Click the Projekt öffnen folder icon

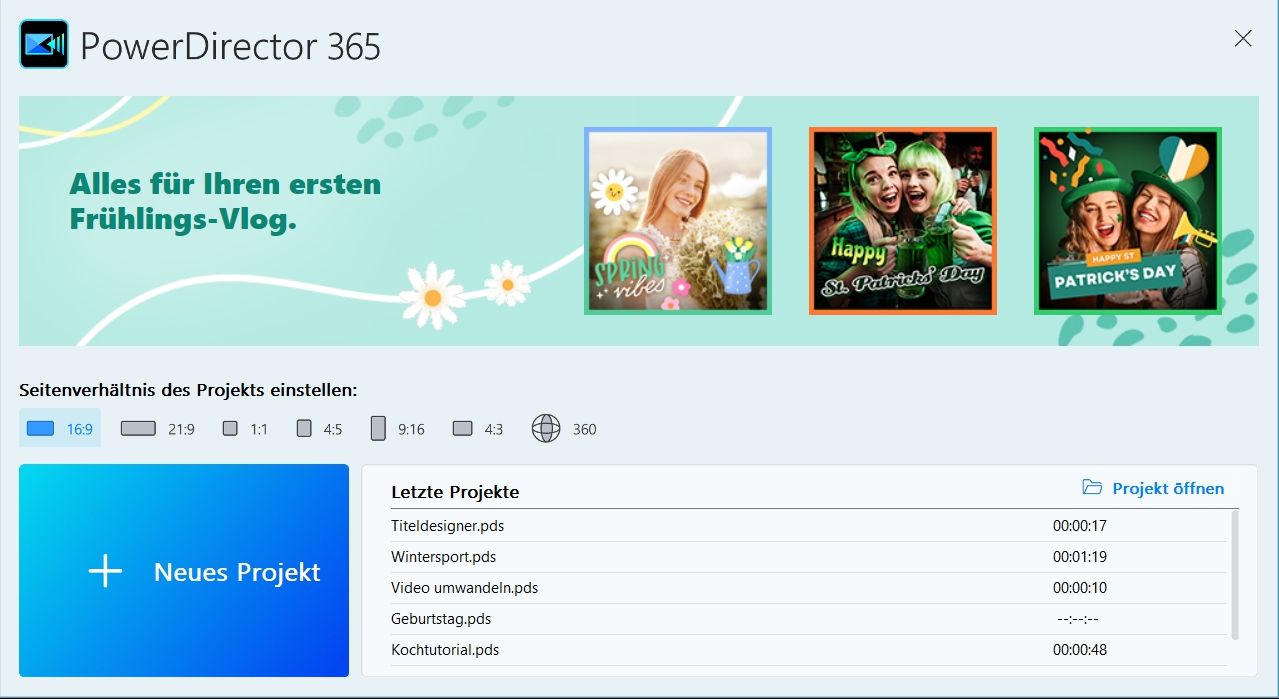(x=1092, y=488)
